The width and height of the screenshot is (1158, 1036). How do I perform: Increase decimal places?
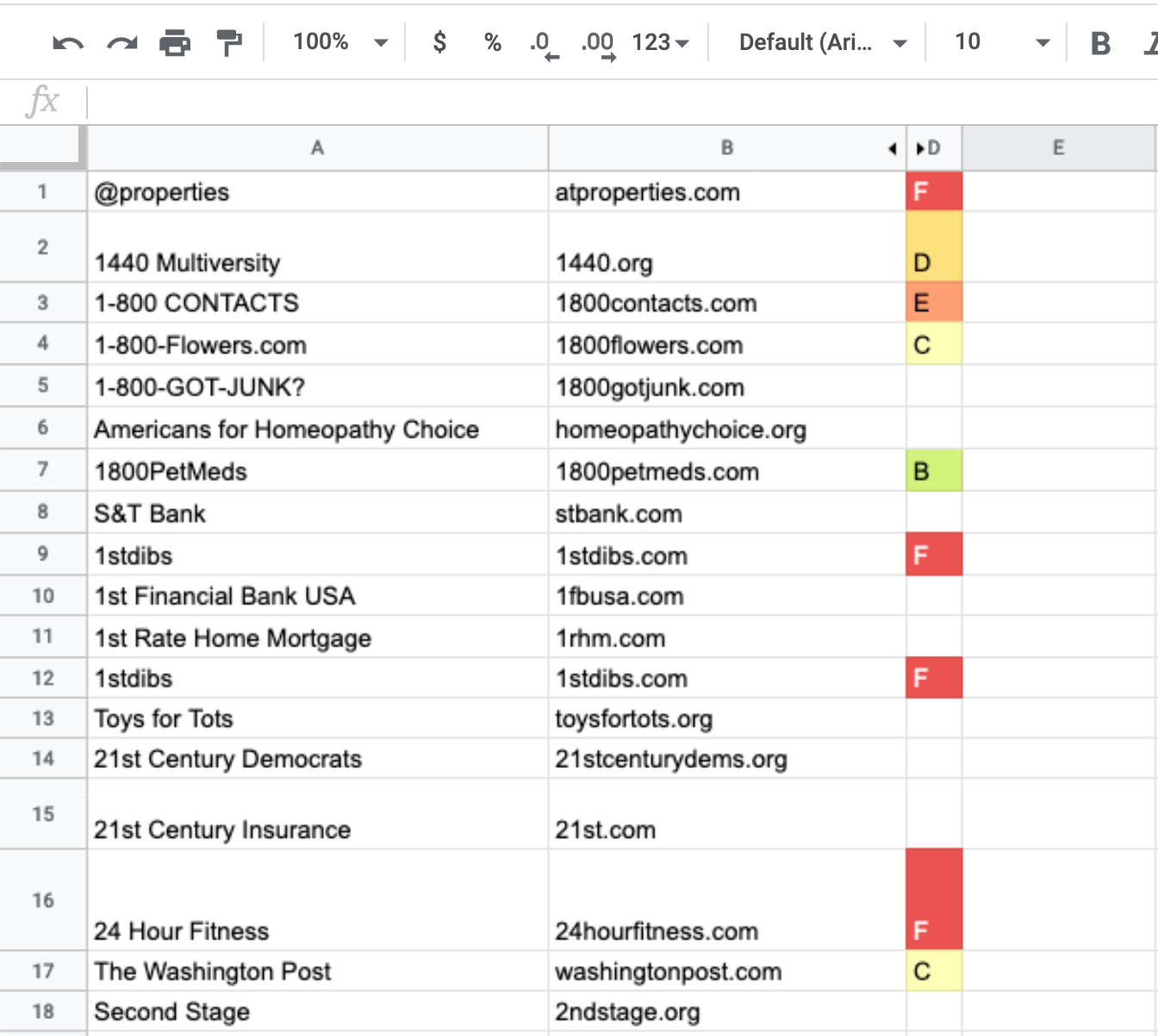pyautogui.click(x=599, y=44)
